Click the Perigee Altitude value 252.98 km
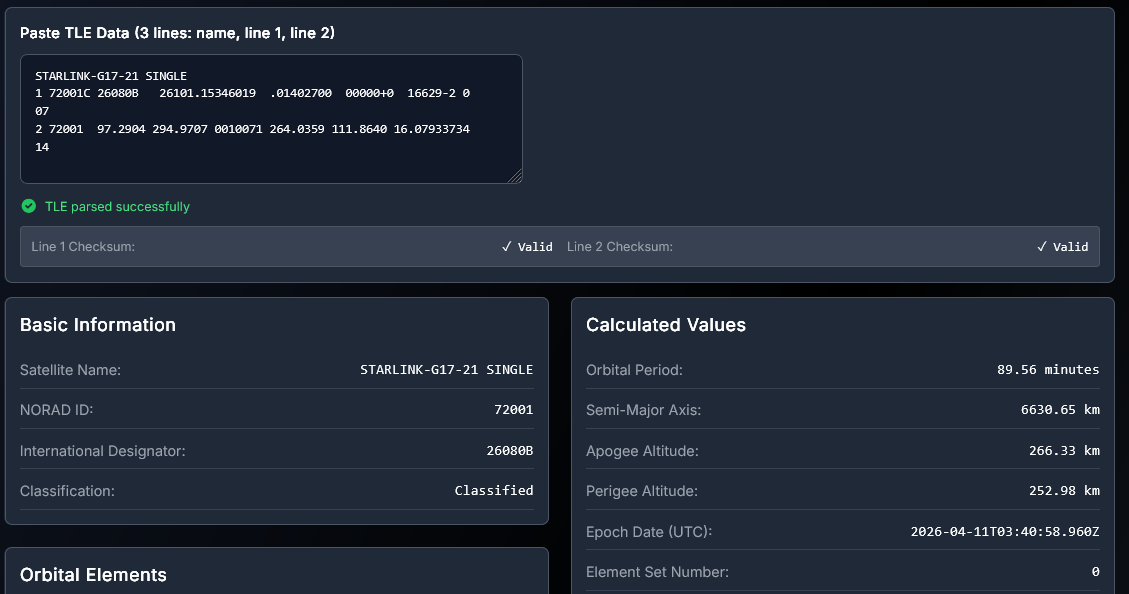The image size is (1129, 594). [1064, 491]
